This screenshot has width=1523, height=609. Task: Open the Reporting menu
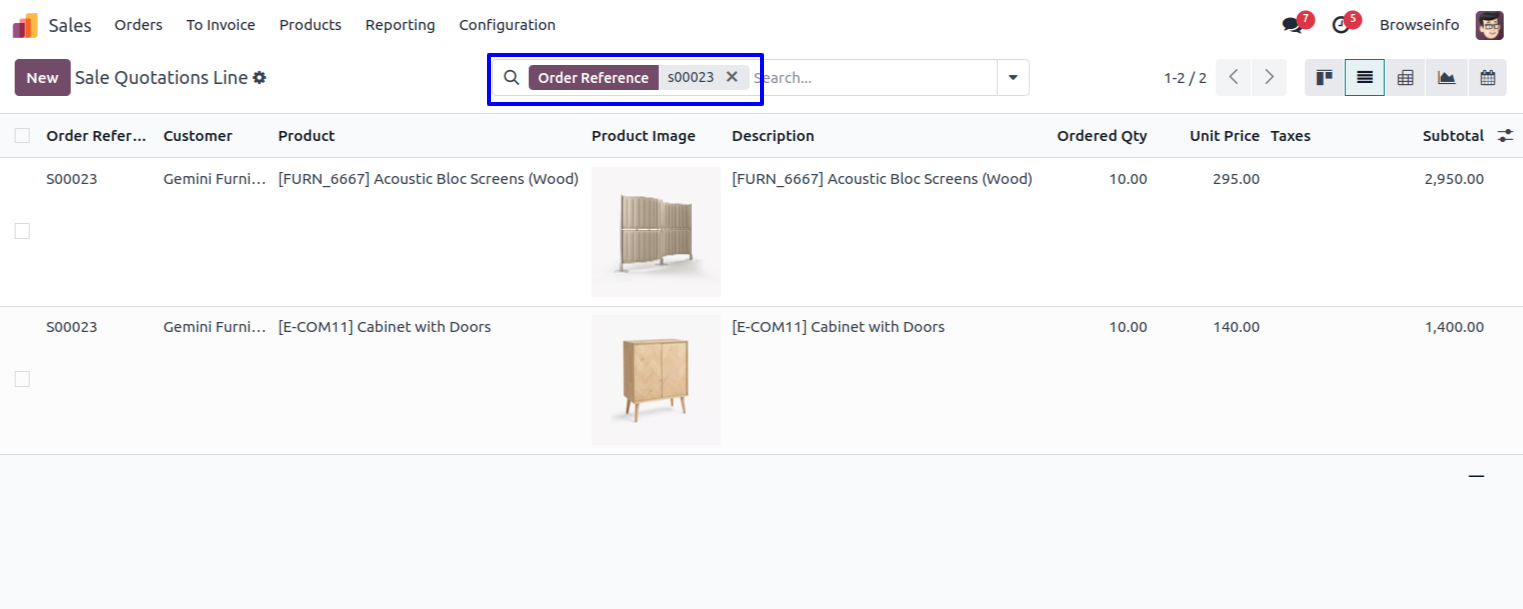(400, 25)
